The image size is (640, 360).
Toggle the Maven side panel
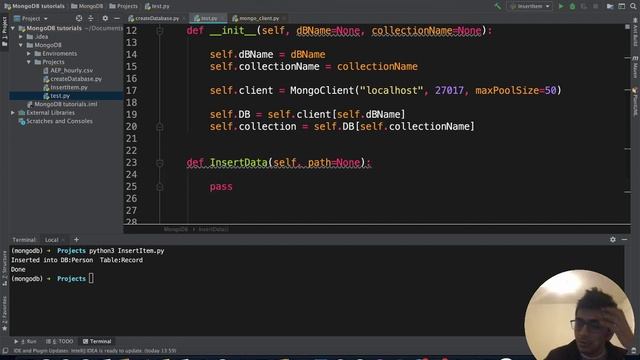(x=635, y=67)
